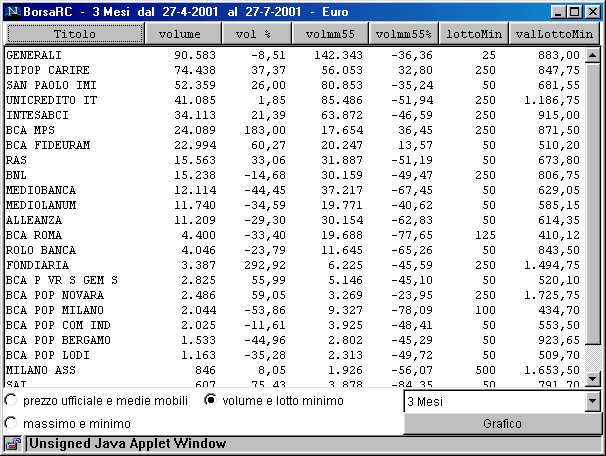
Task: Click FONDIARIA vol % value 292,92
Action: click(x=265, y=265)
